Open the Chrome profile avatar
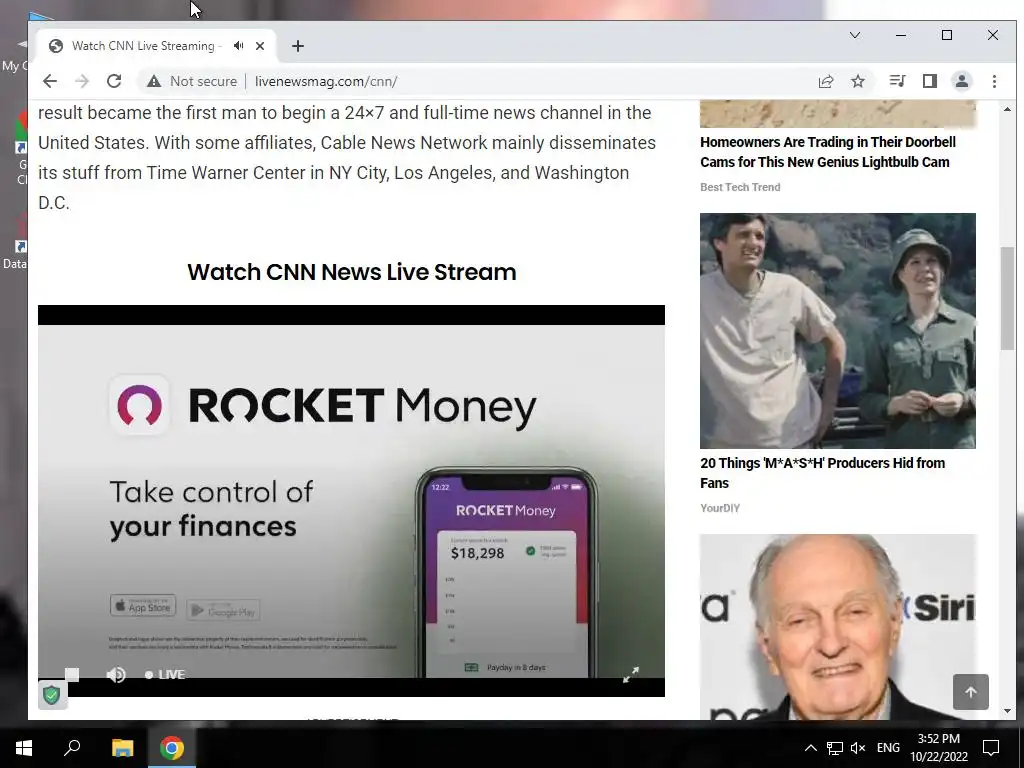Viewport: 1024px width, 768px height. pyautogui.click(x=961, y=81)
